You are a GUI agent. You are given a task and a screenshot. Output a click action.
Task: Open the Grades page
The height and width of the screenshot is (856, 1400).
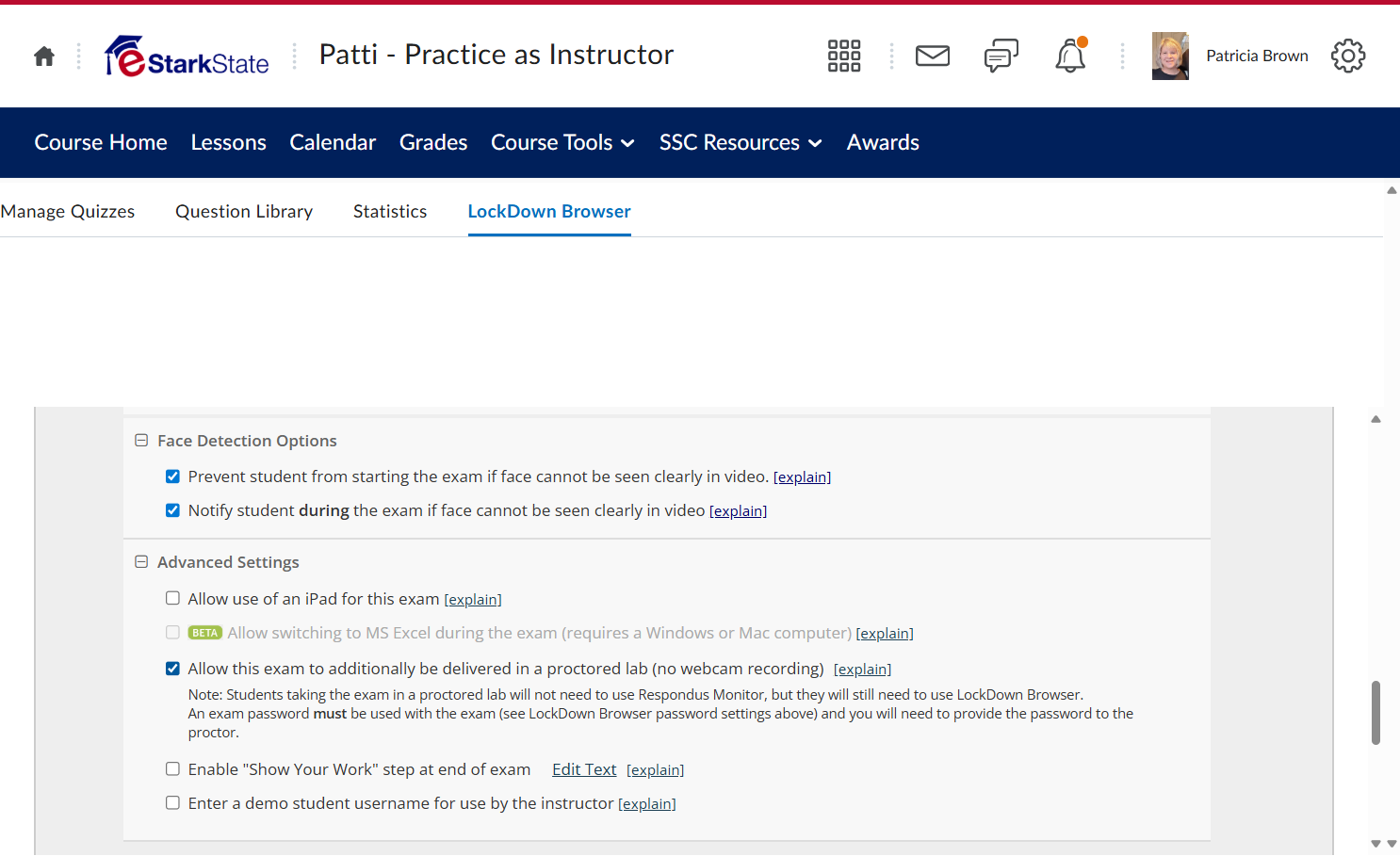click(x=433, y=143)
